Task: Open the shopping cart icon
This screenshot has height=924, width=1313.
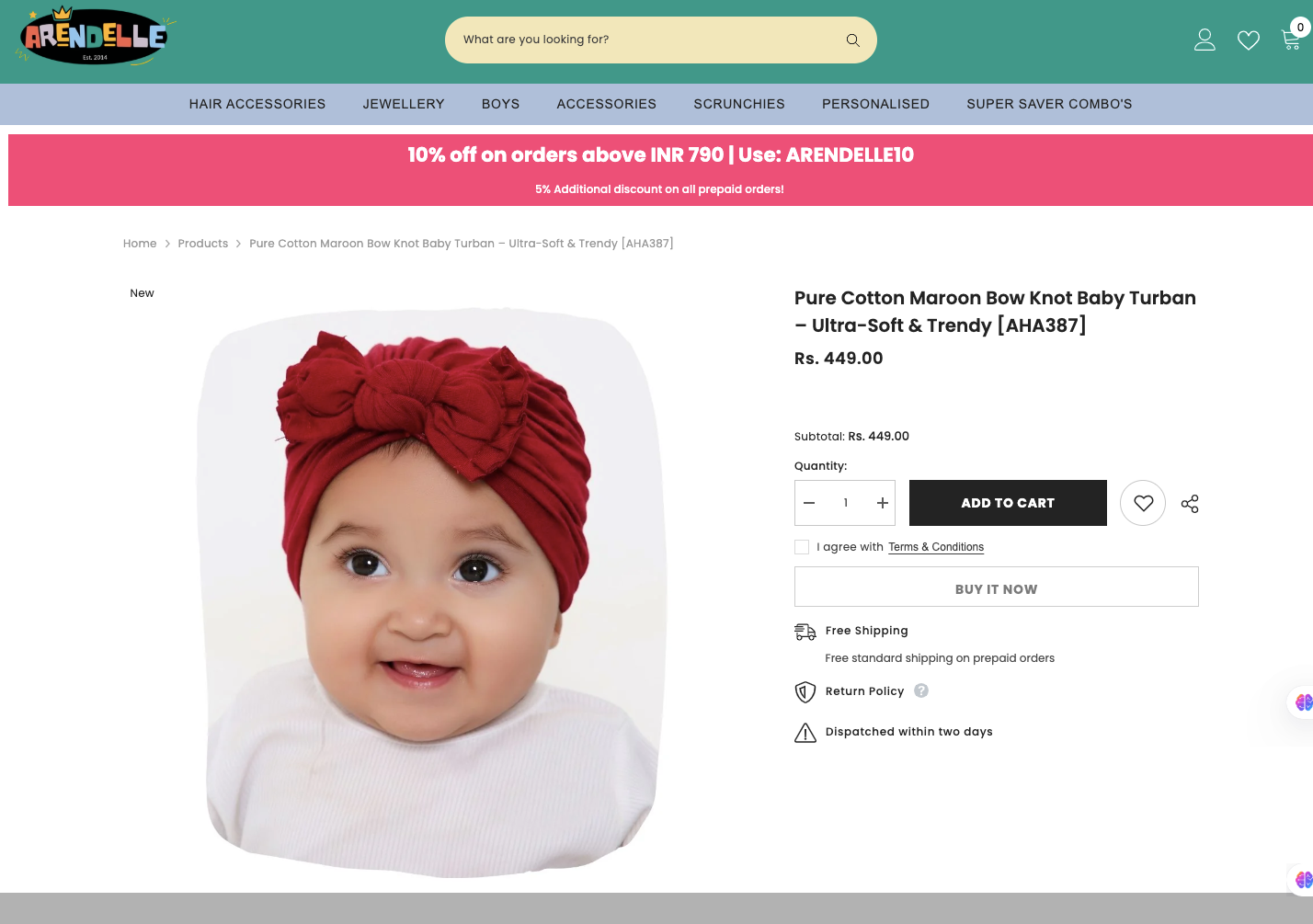Action: click(x=1290, y=39)
